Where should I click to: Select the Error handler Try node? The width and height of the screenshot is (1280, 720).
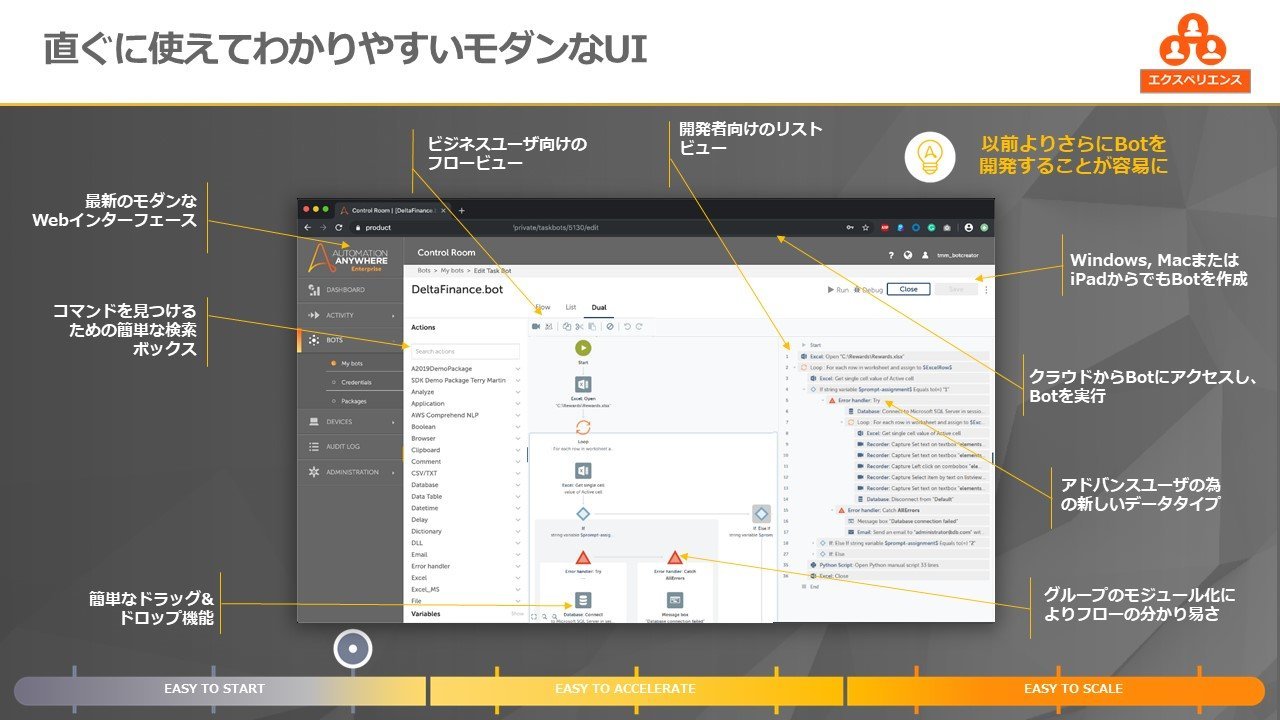pos(583,557)
